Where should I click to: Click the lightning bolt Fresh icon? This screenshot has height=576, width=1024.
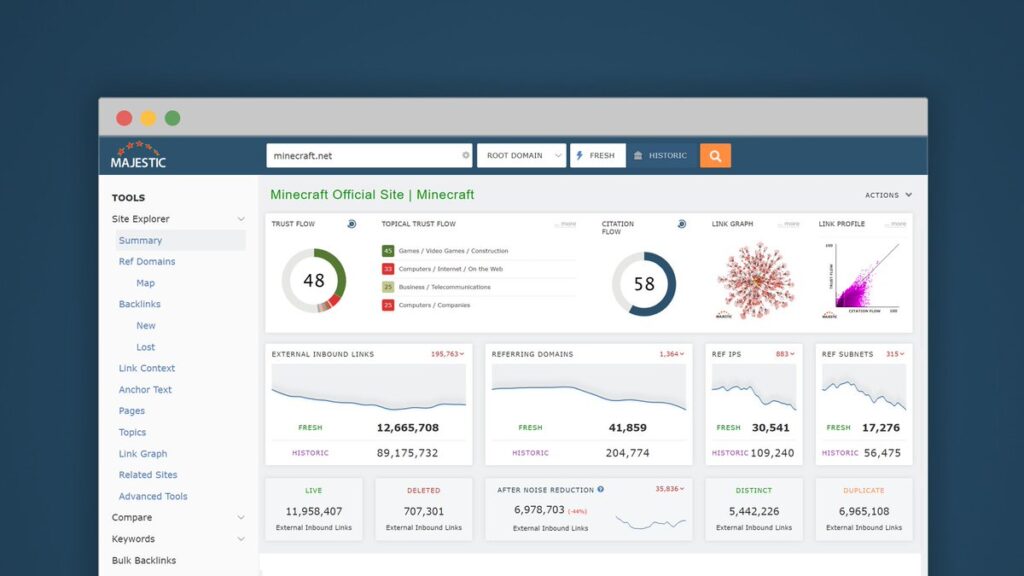click(579, 155)
